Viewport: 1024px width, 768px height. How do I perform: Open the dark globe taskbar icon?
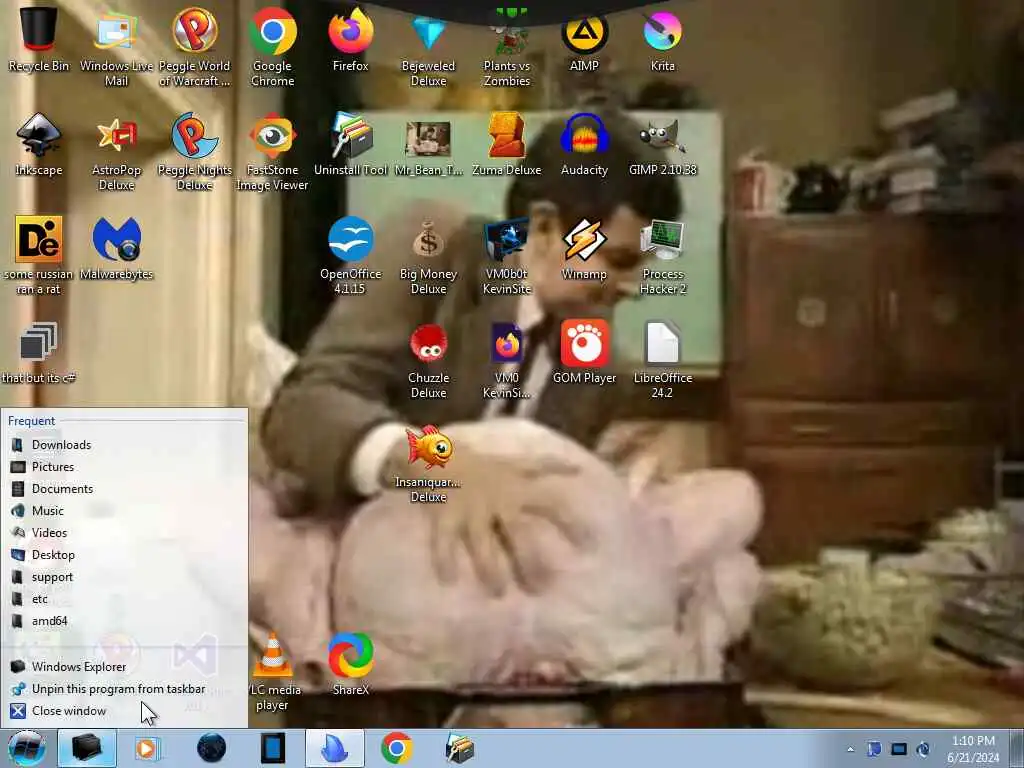click(x=211, y=748)
